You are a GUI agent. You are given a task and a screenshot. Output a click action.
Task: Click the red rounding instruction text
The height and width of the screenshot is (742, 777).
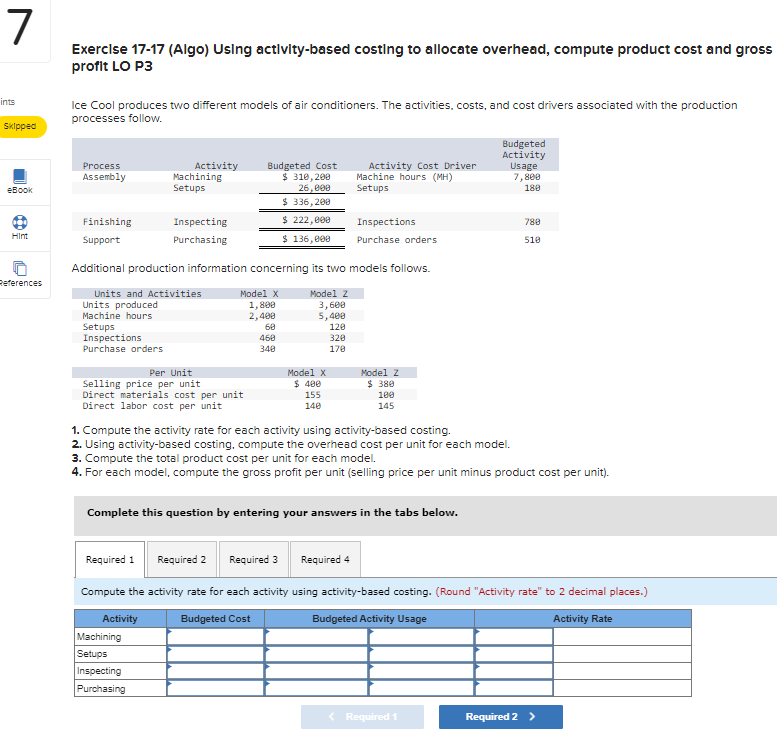542,591
